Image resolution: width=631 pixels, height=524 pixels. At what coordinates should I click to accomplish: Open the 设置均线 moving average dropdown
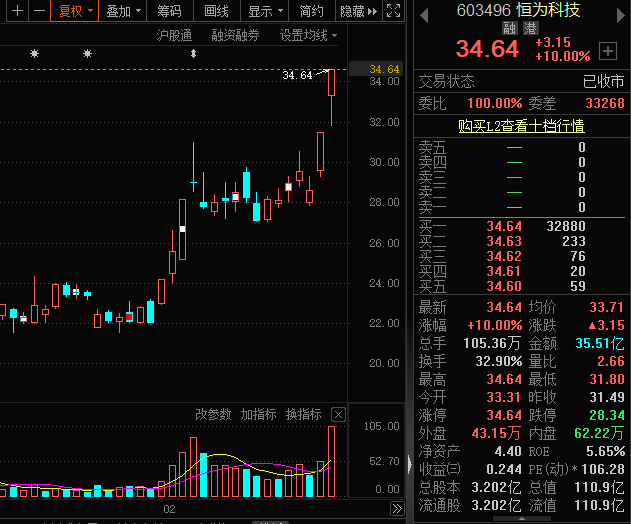coord(308,35)
